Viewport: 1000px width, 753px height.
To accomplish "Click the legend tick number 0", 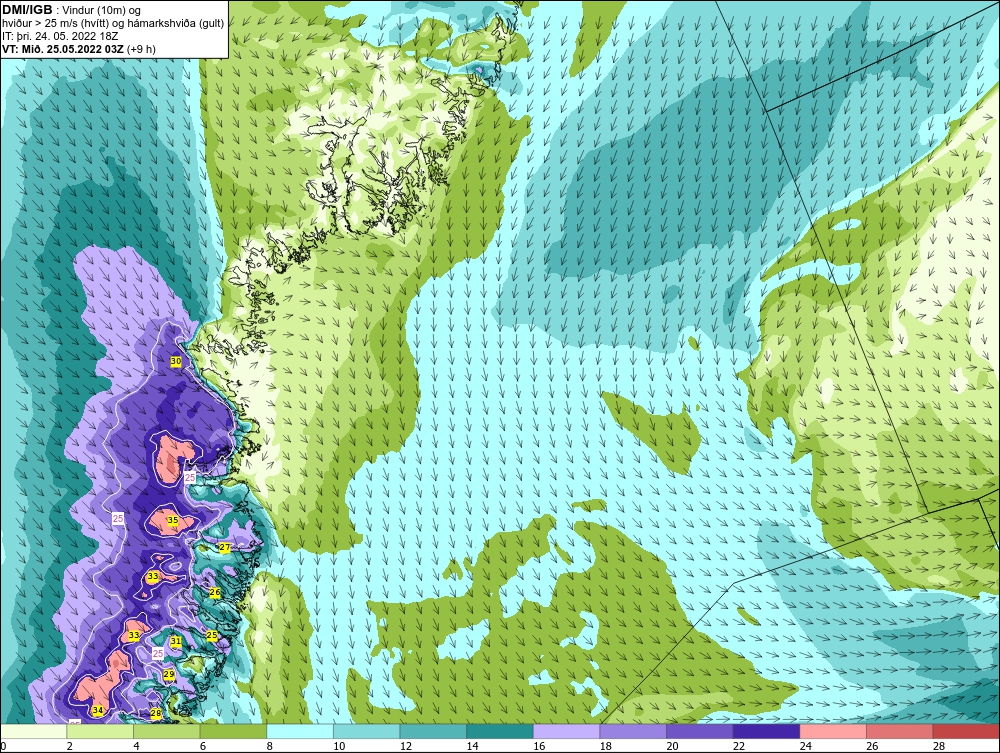I will (3, 746).
